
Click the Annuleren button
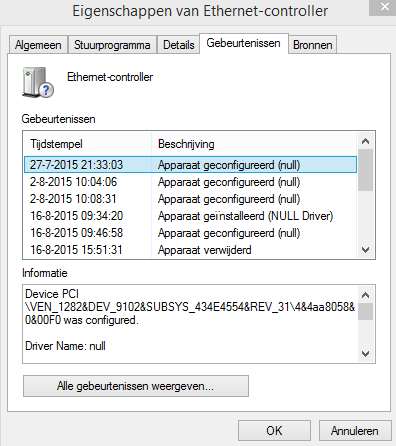click(355, 431)
